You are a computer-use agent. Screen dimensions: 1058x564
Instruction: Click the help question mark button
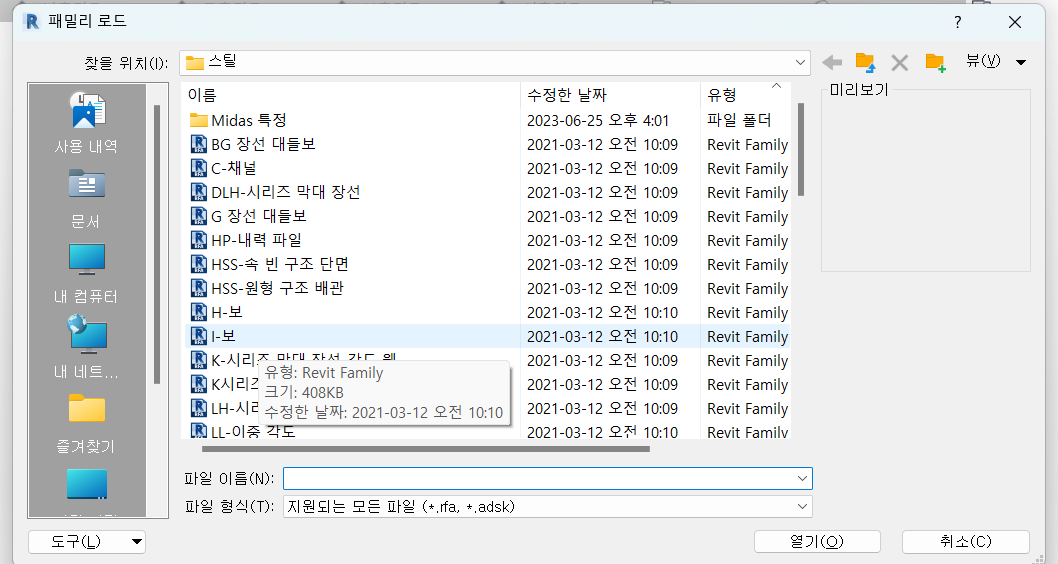(x=957, y=22)
